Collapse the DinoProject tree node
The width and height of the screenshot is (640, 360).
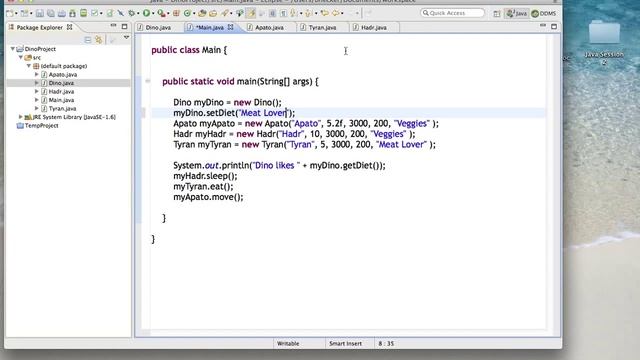pos(13,49)
